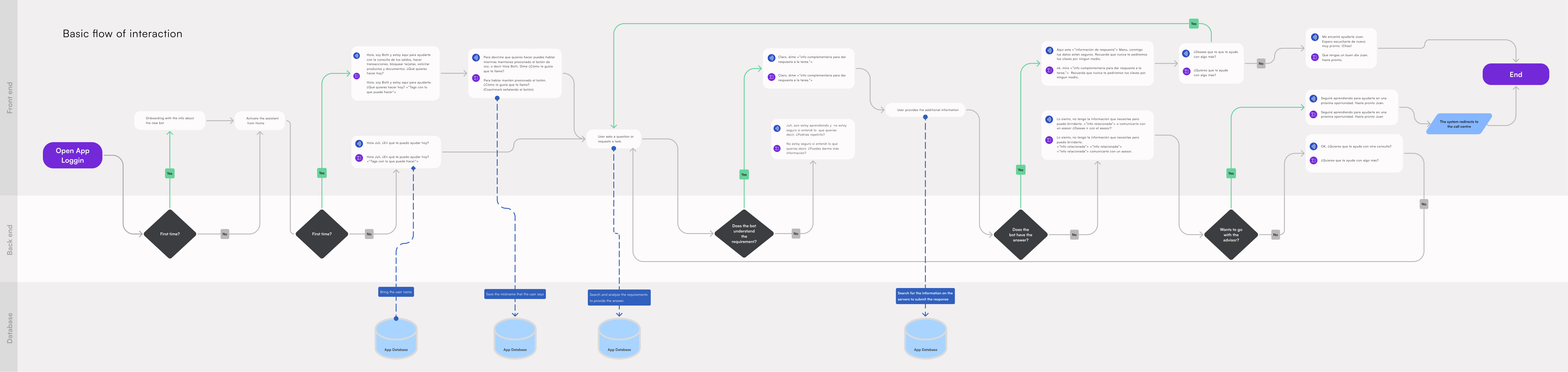Click the No label after the '¿Deseas que te ayude con algo más?' card

[1261, 63]
